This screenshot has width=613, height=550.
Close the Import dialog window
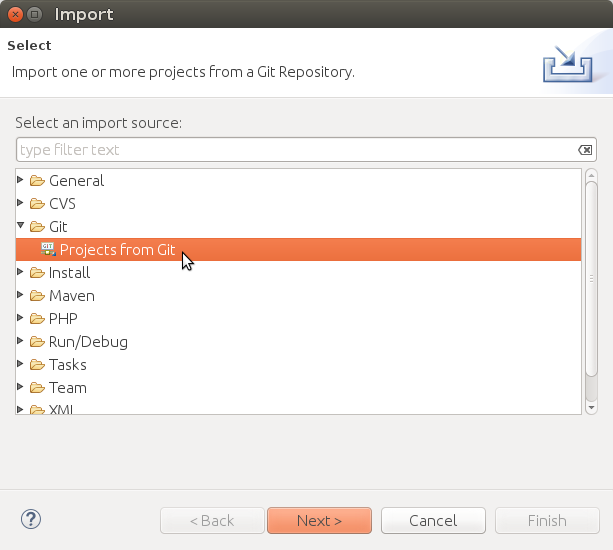coord(13,14)
